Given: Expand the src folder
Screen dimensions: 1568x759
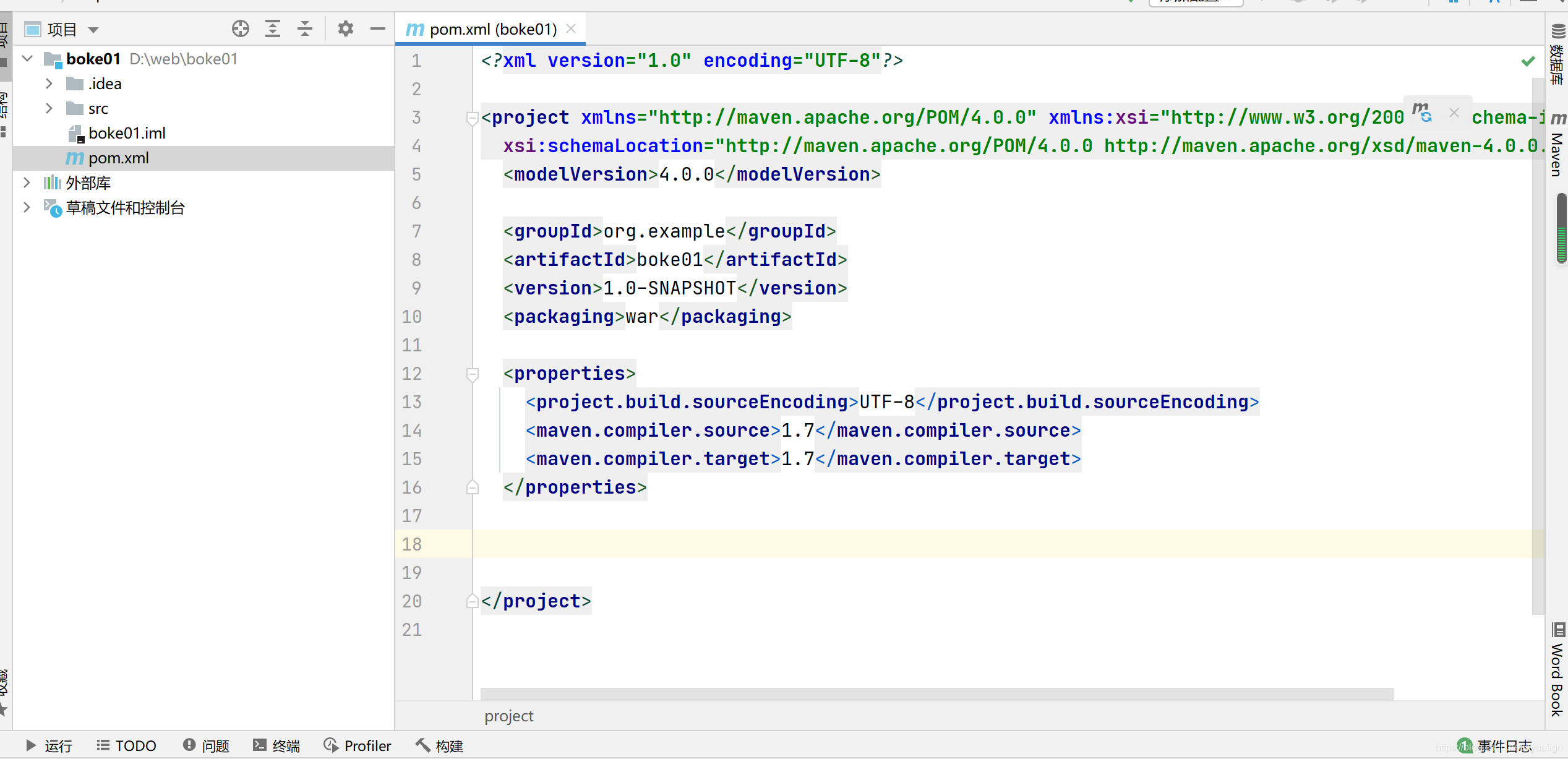Looking at the screenshot, I should (49, 108).
